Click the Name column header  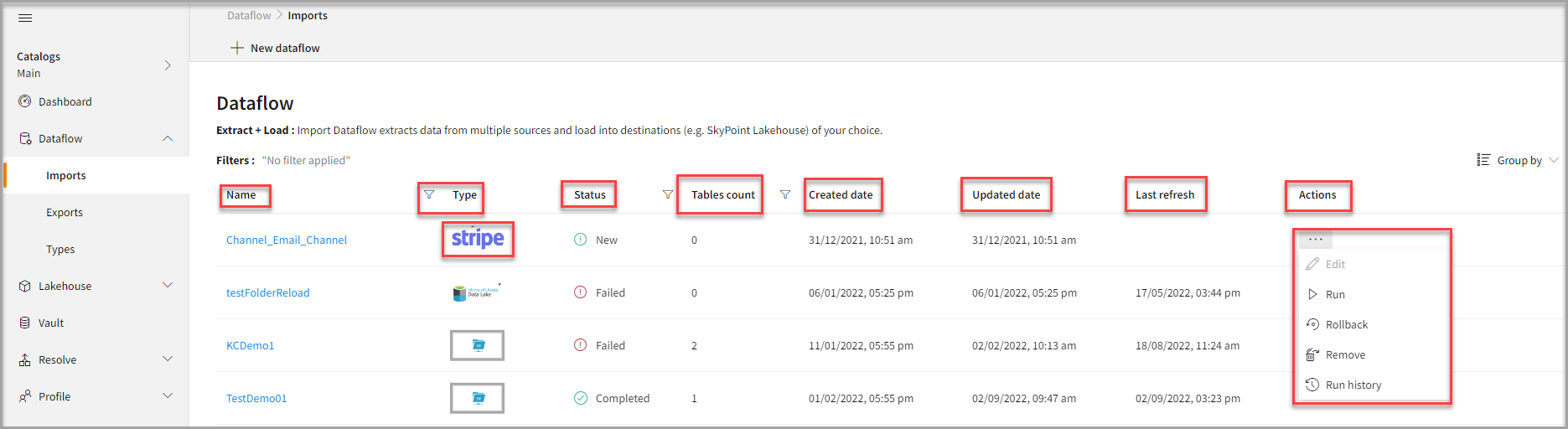(241, 194)
